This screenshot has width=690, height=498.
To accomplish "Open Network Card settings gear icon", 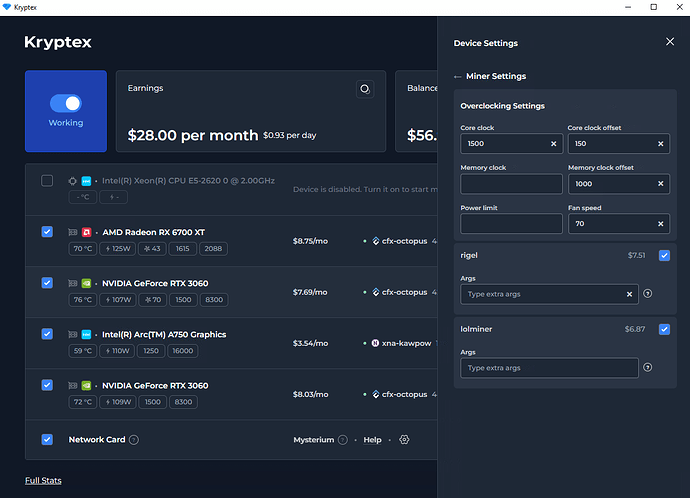I will tap(404, 439).
